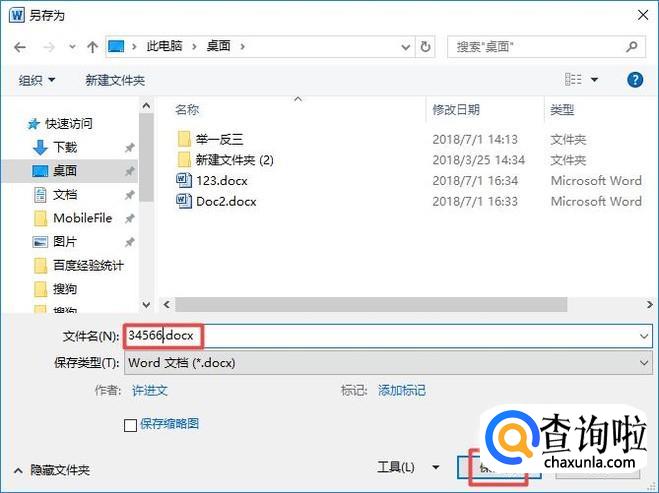Unpin 文档 from quick access
The height and width of the screenshot is (493, 659).
pyautogui.click(x=130, y=195)
